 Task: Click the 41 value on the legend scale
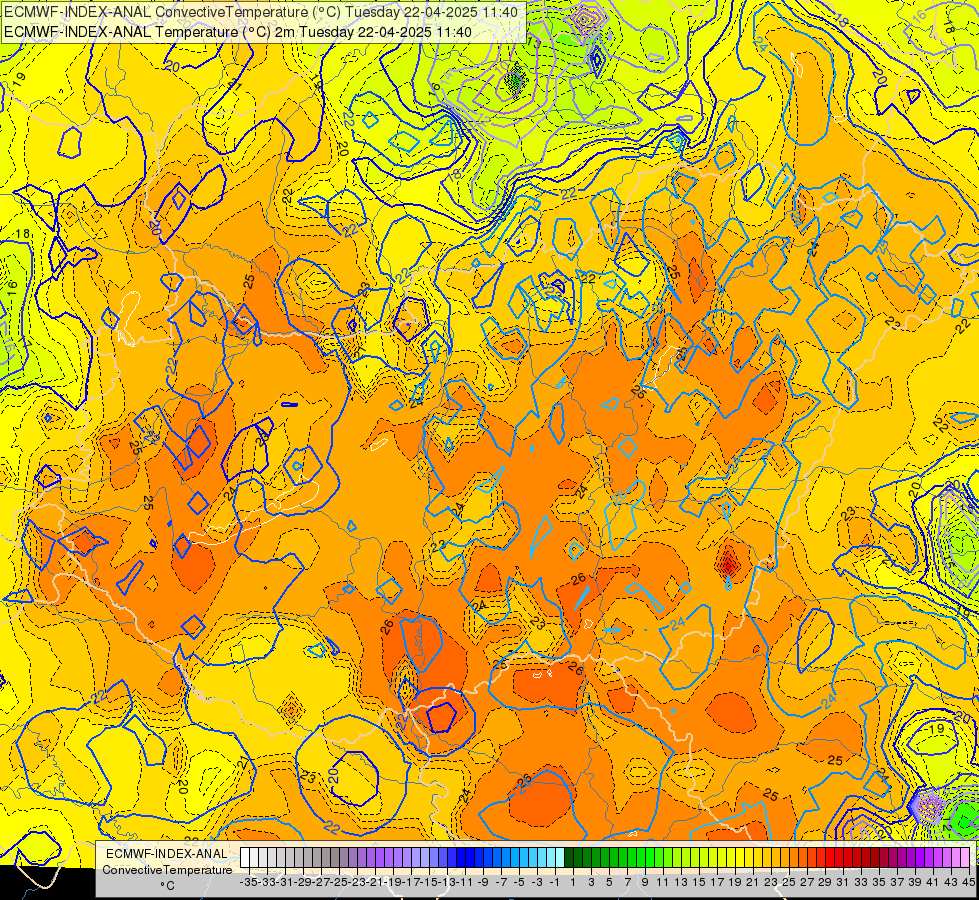click(x=933, y=882)
